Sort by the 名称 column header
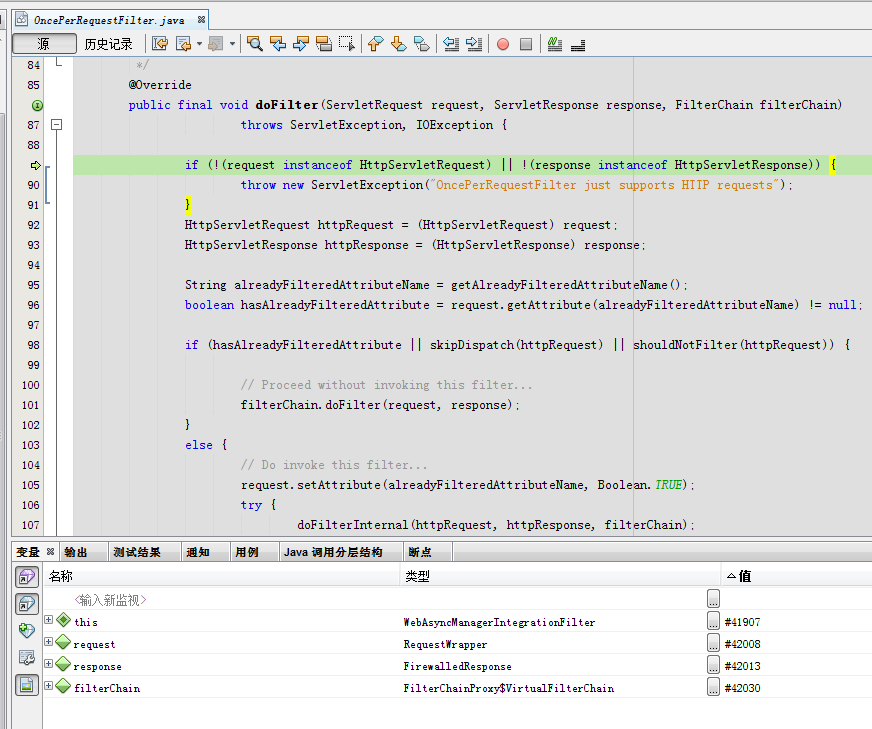This screenshot has width=872, height=729. pos(221,576)
